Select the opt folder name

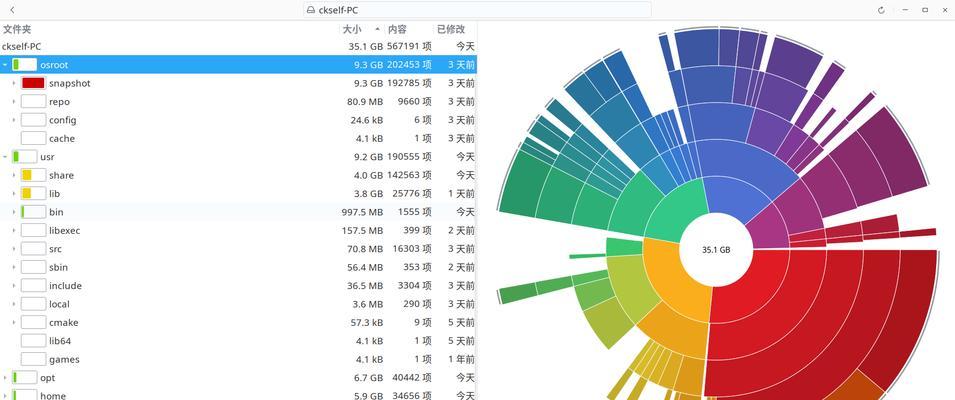coord(48,377)
